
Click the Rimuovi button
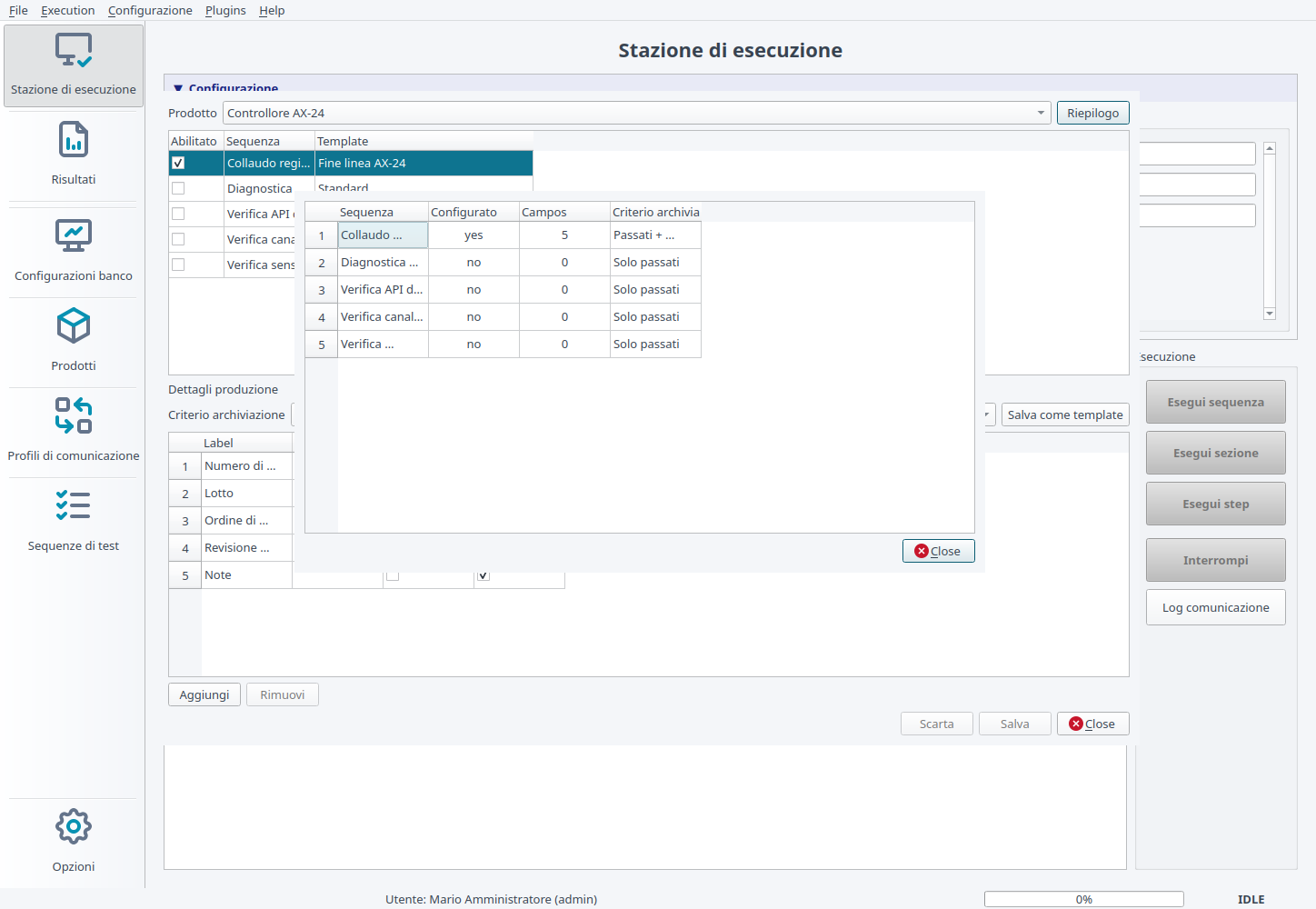click(x=283, y=694)
